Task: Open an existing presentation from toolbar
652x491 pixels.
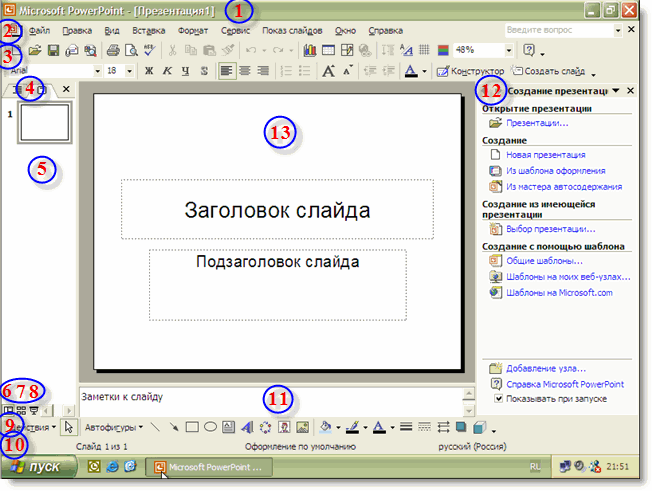Action: [35, 51]
